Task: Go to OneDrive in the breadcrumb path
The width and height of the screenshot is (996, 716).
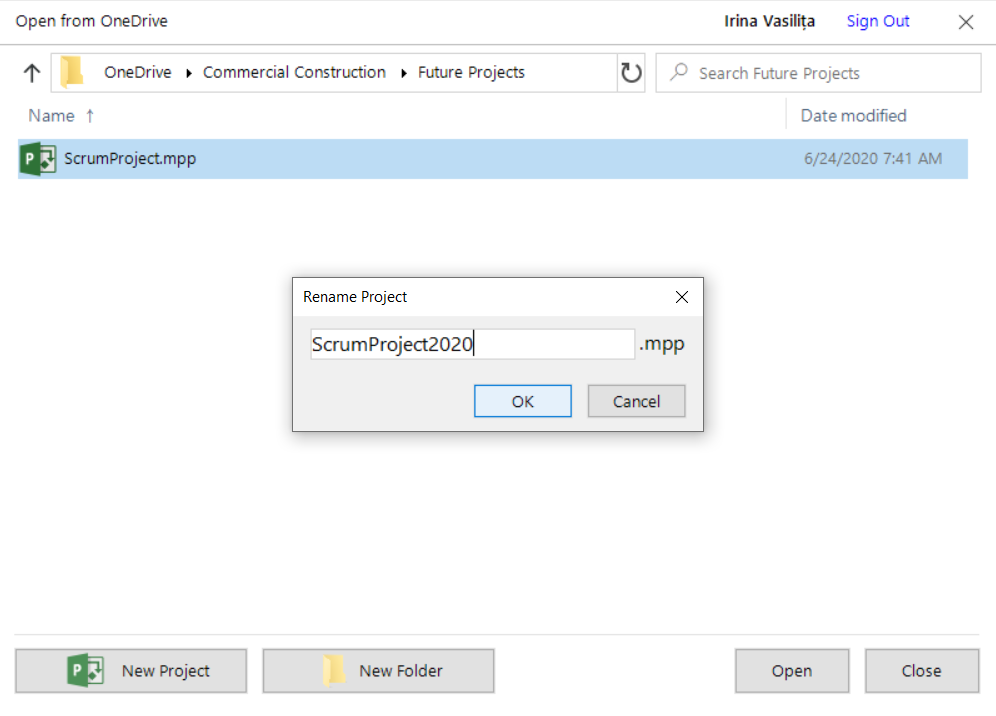Action: point(138,73)
